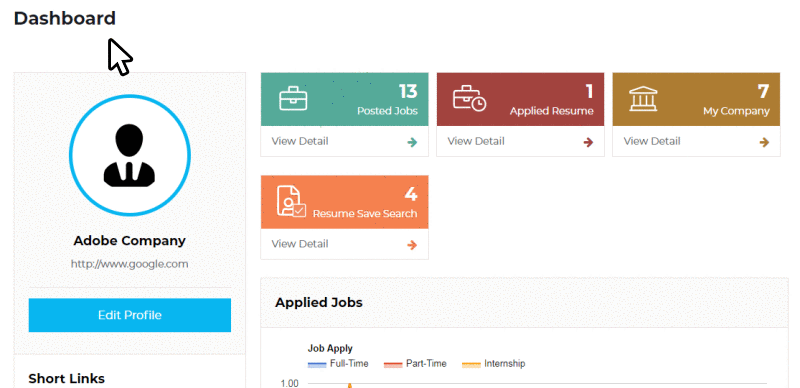Click the Dashboard page heading

pos(65,18)
